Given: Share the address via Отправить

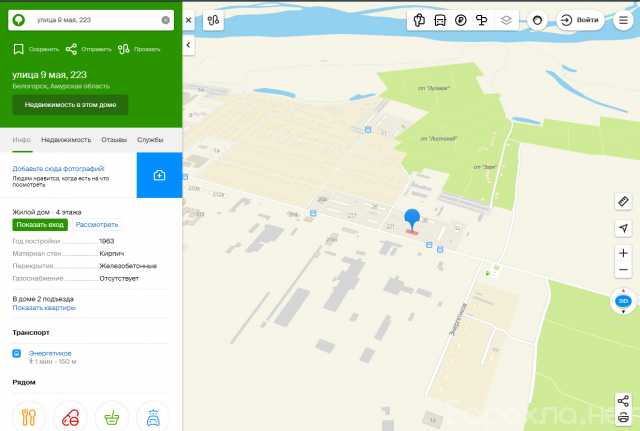Looking at the screenshot, I should click(88, 49).
